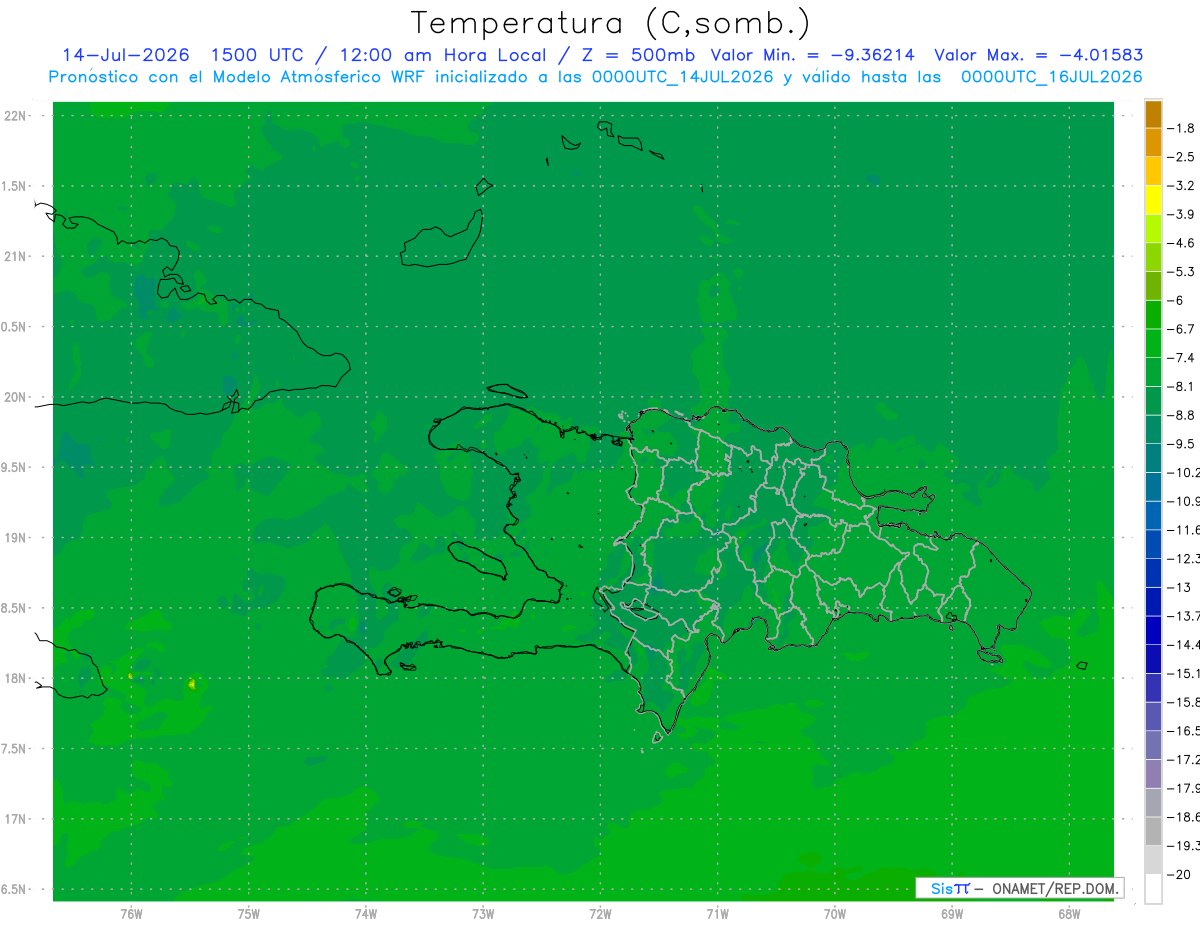Pick the topmost dark orange colorbar swatch
This screenshot has width=1200, height=927.
click(1153, 114)
